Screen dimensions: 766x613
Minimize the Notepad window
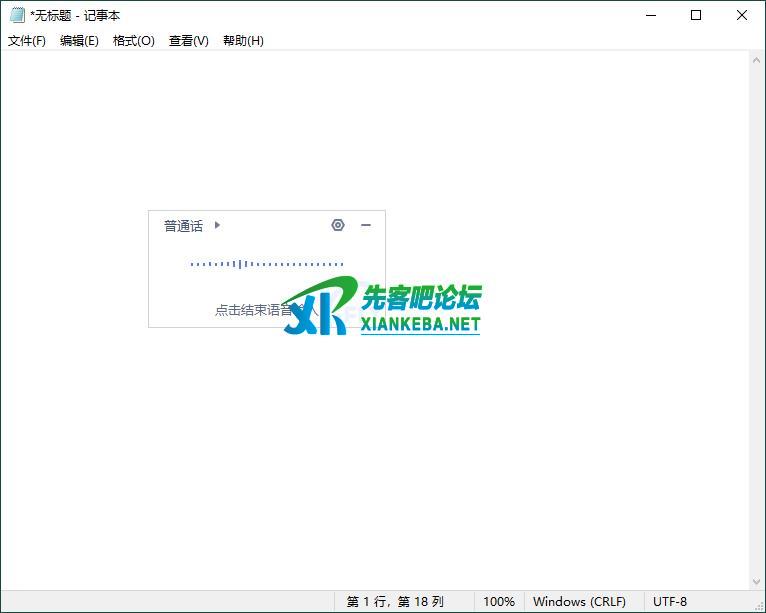click(650, 15)
